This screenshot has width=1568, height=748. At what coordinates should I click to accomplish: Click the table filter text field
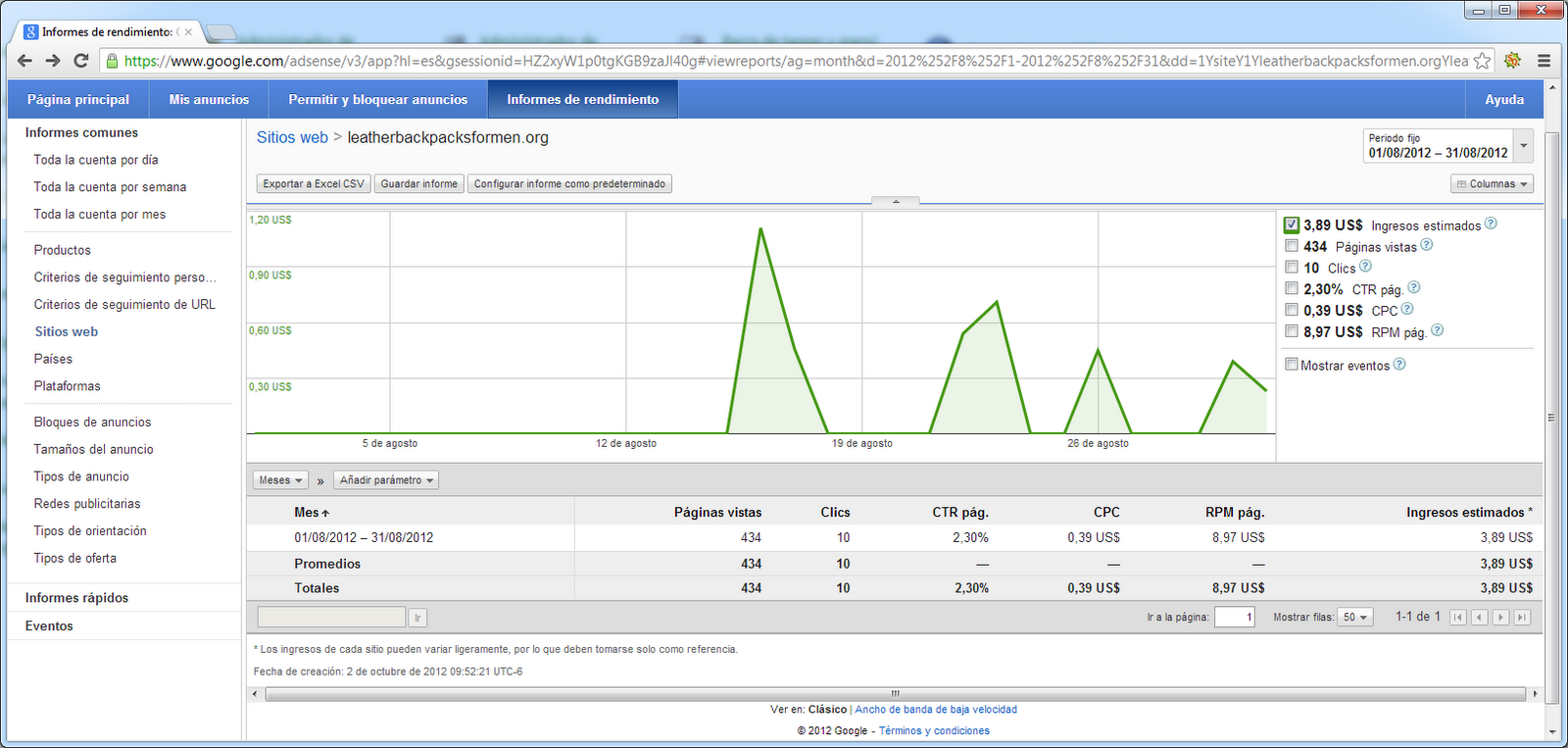coord(331,618)
